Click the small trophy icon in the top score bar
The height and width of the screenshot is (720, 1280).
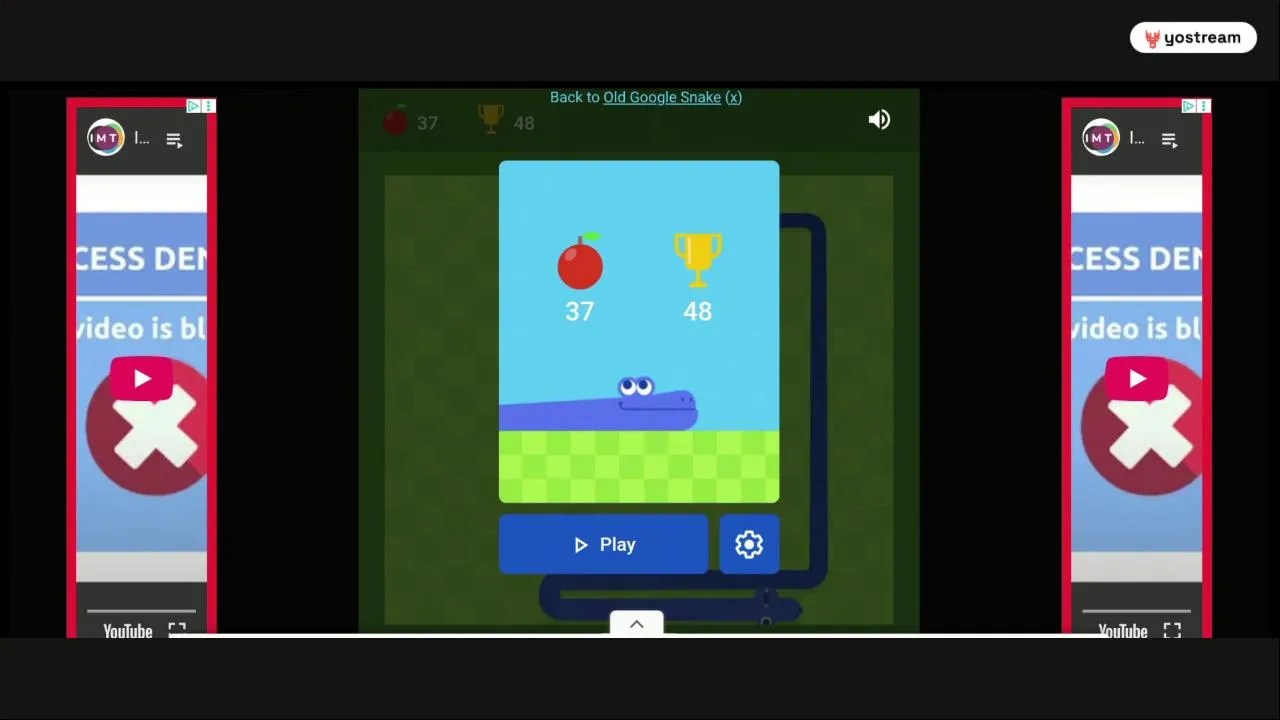(x=491, y=119)
